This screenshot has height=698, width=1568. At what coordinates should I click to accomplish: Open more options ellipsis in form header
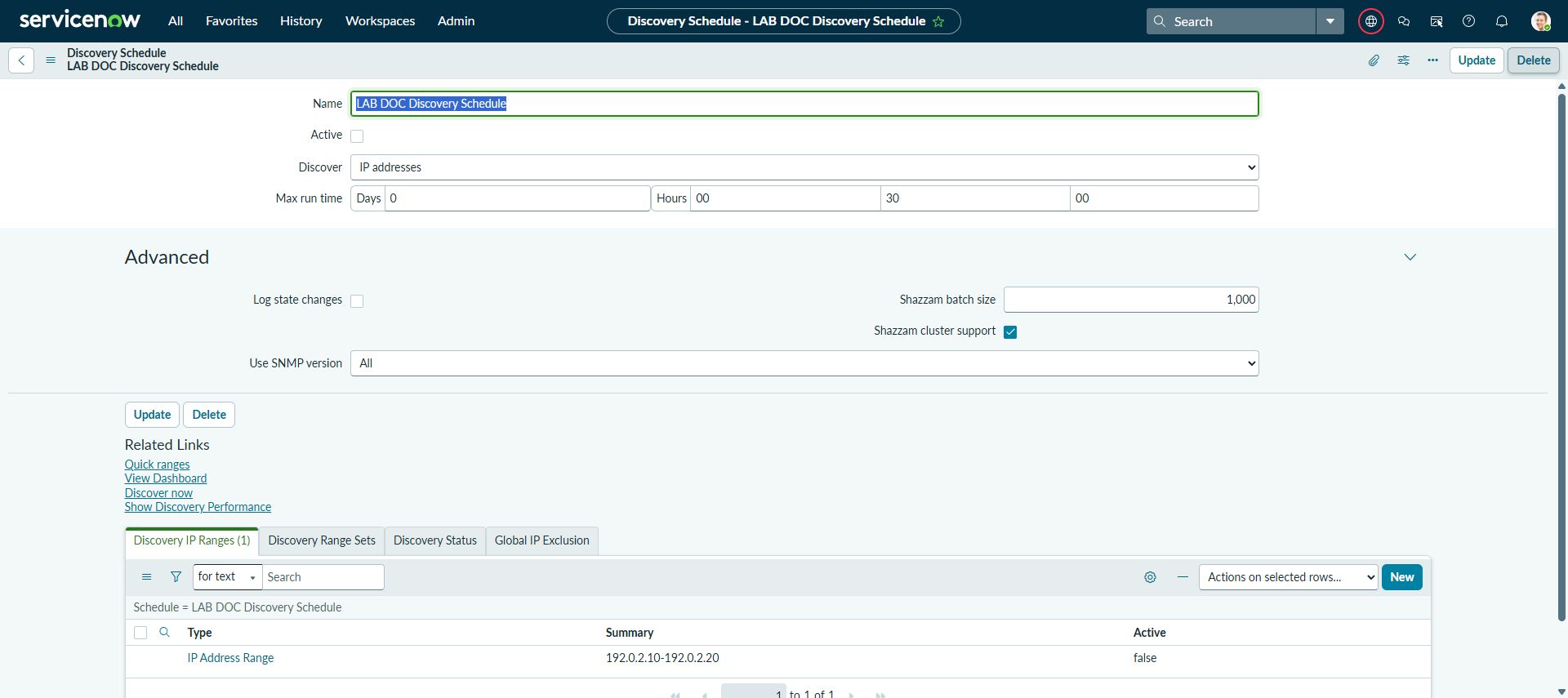1432,60
